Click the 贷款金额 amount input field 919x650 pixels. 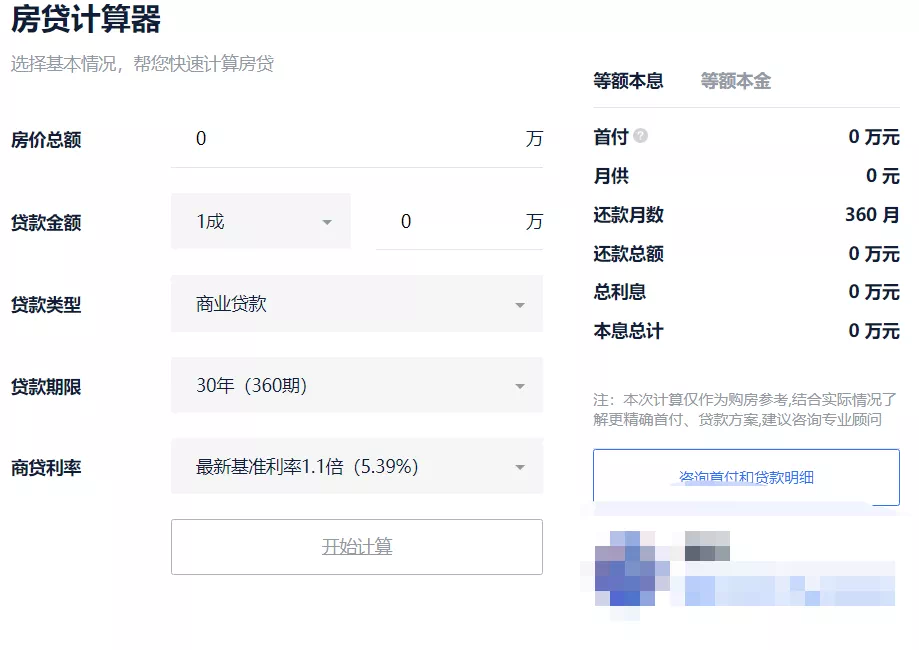(x=450, y=222)
